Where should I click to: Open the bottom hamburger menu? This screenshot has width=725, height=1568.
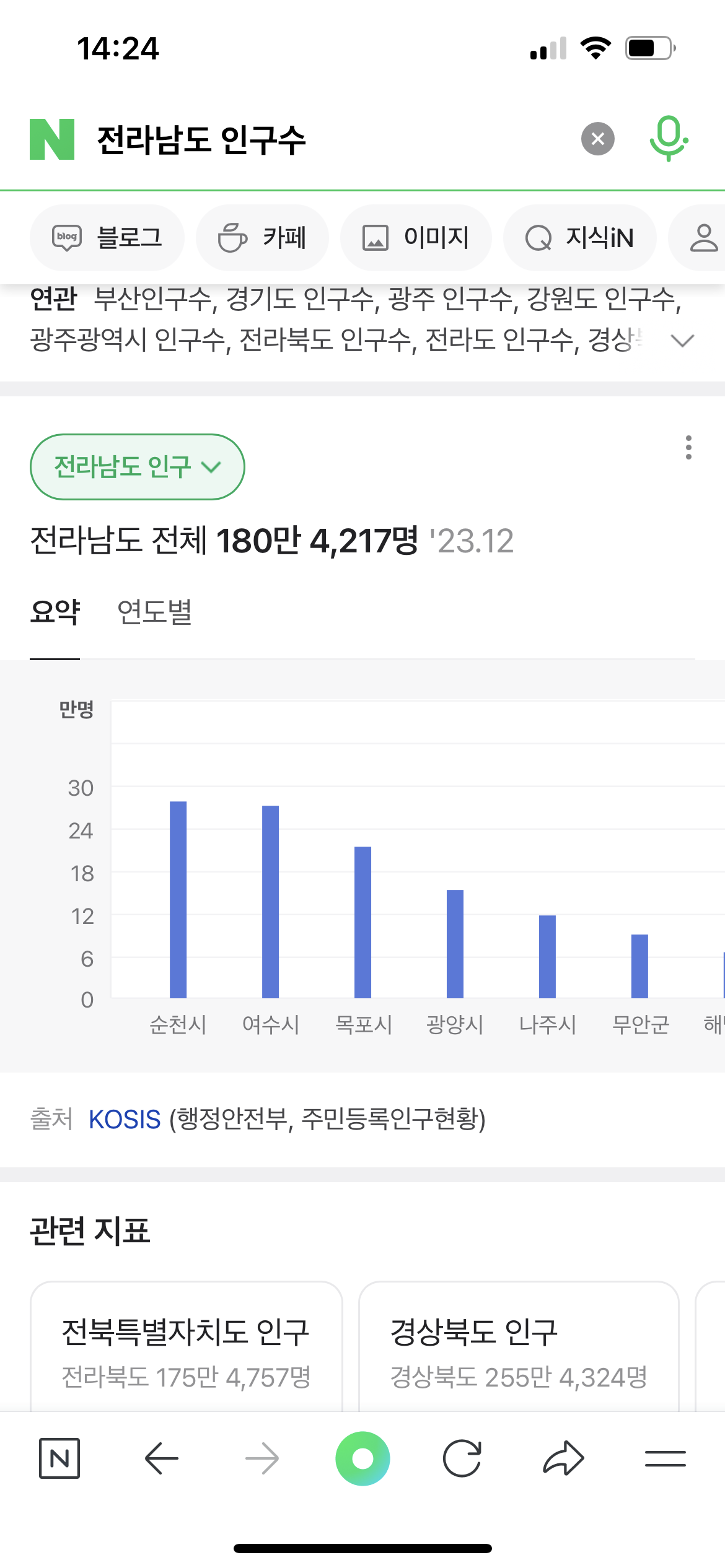(x=665, y=1458)
